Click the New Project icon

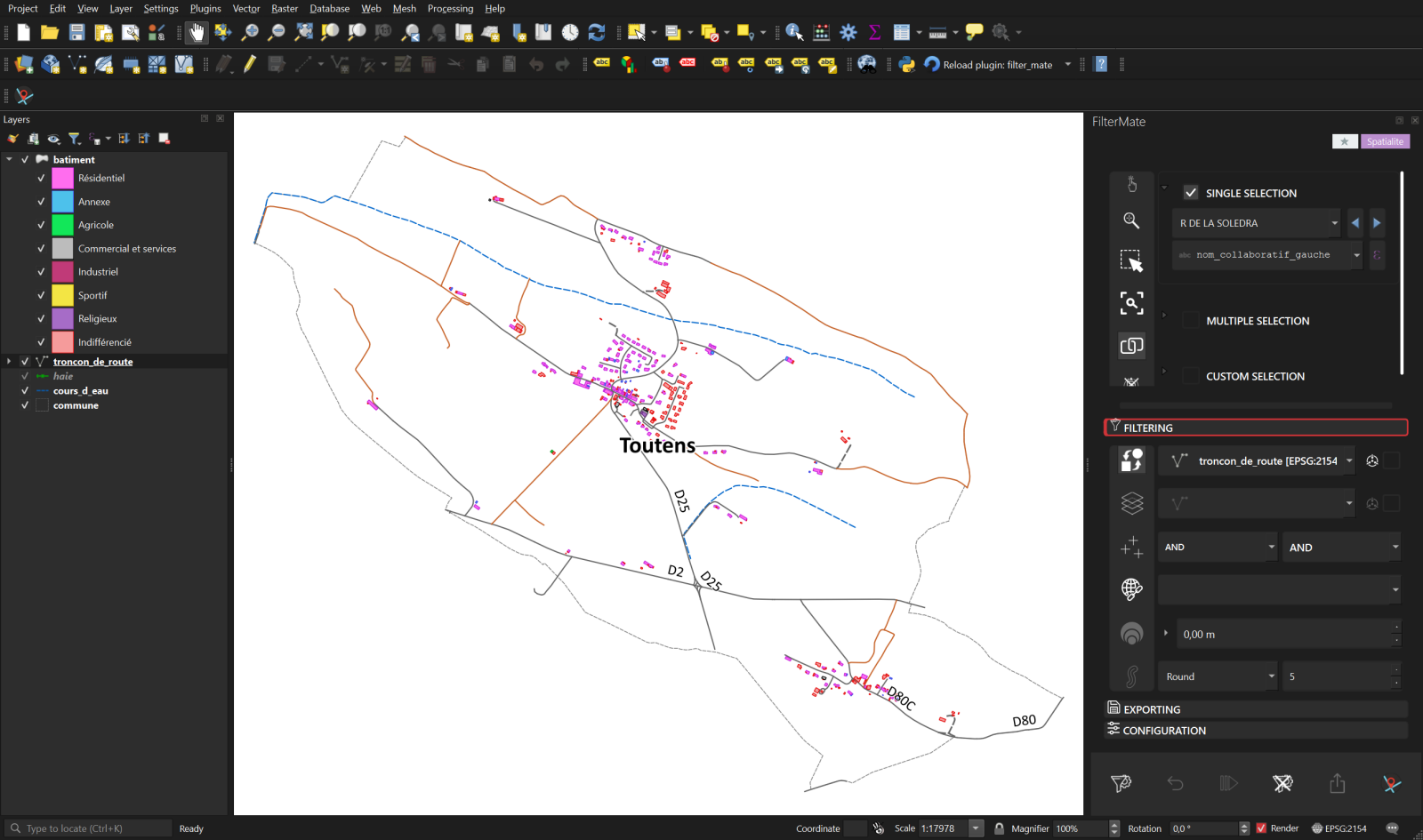(23, 33)
